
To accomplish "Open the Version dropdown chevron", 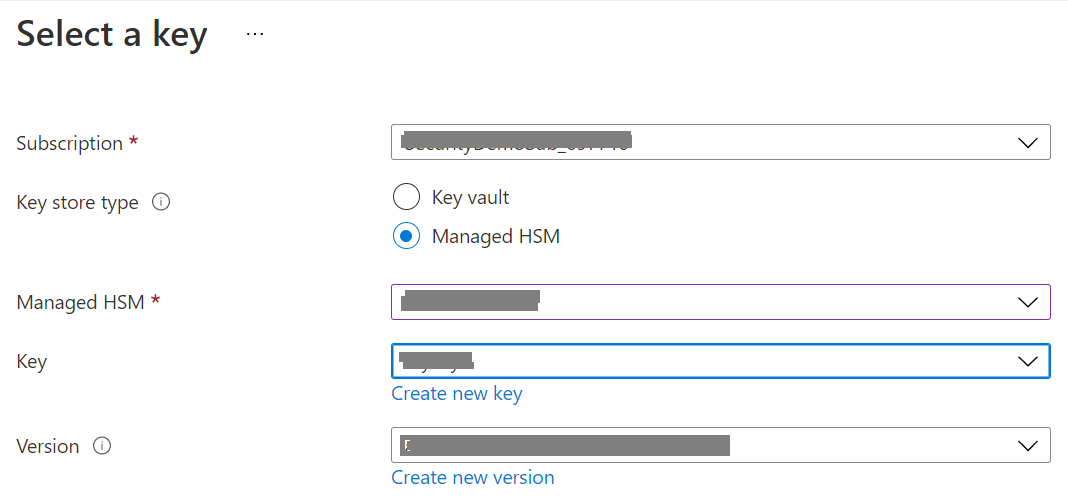I will pos(1028,445).
